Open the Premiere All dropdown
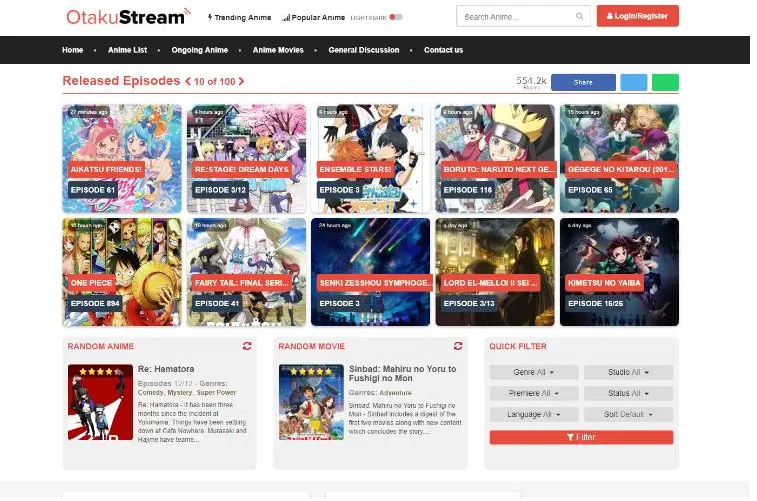Image resolution: width=757 pixels, height=501 pixels. [x=534, y=393]
